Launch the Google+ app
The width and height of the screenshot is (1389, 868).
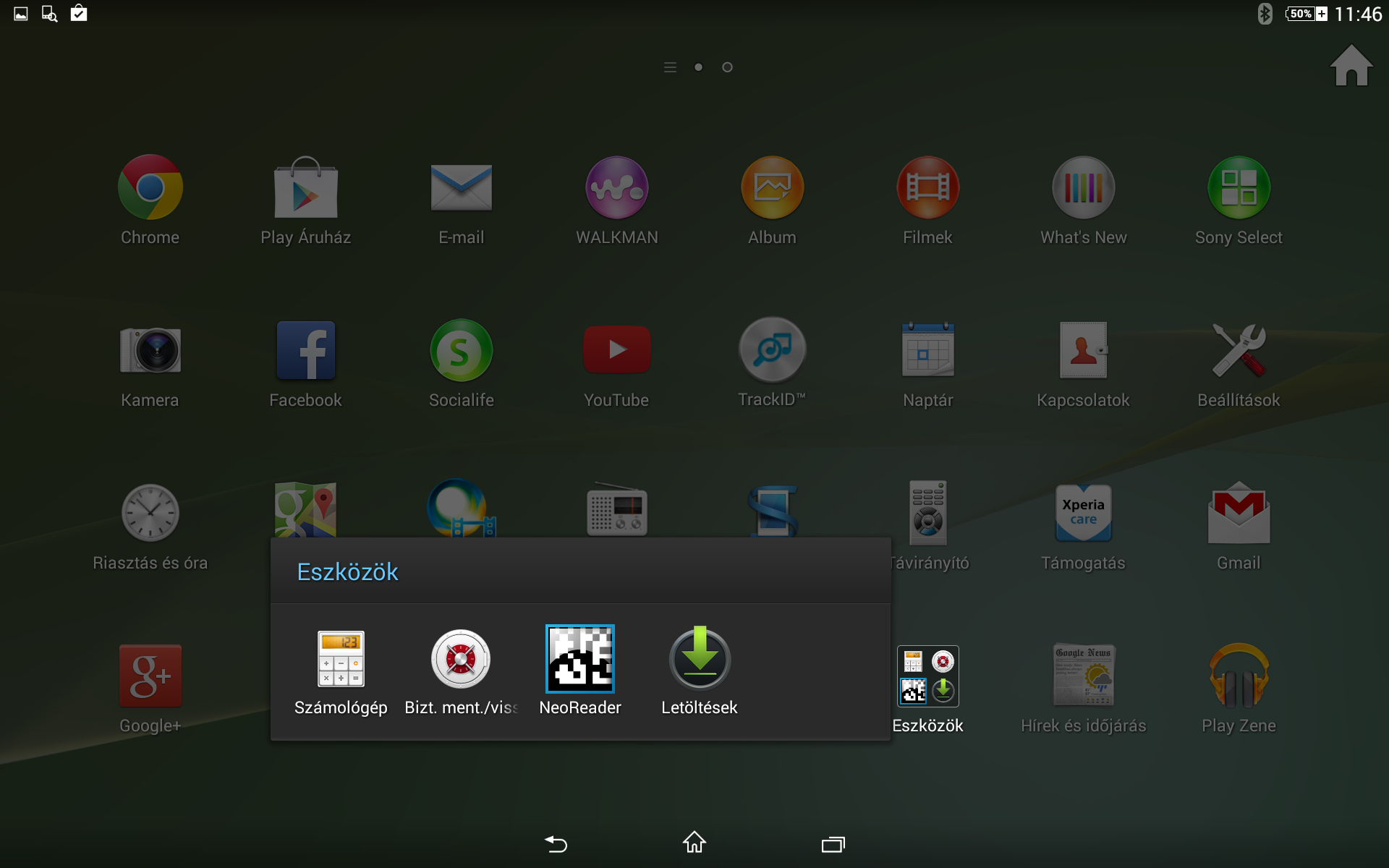pyautogui.click(x=150, y=676)
